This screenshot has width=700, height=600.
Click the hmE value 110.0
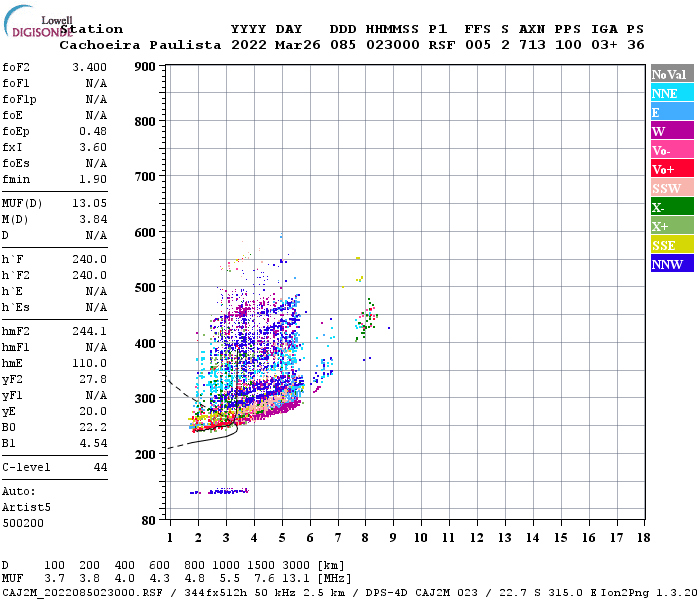(89, 363)
